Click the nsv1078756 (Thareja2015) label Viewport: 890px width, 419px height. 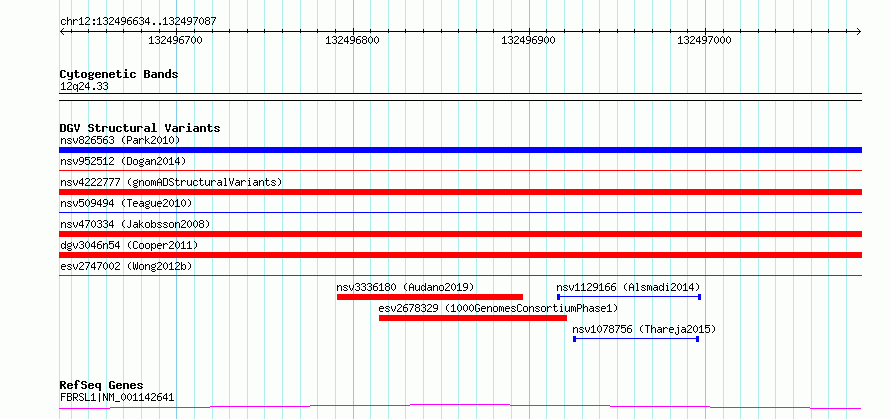coord(644,329)
